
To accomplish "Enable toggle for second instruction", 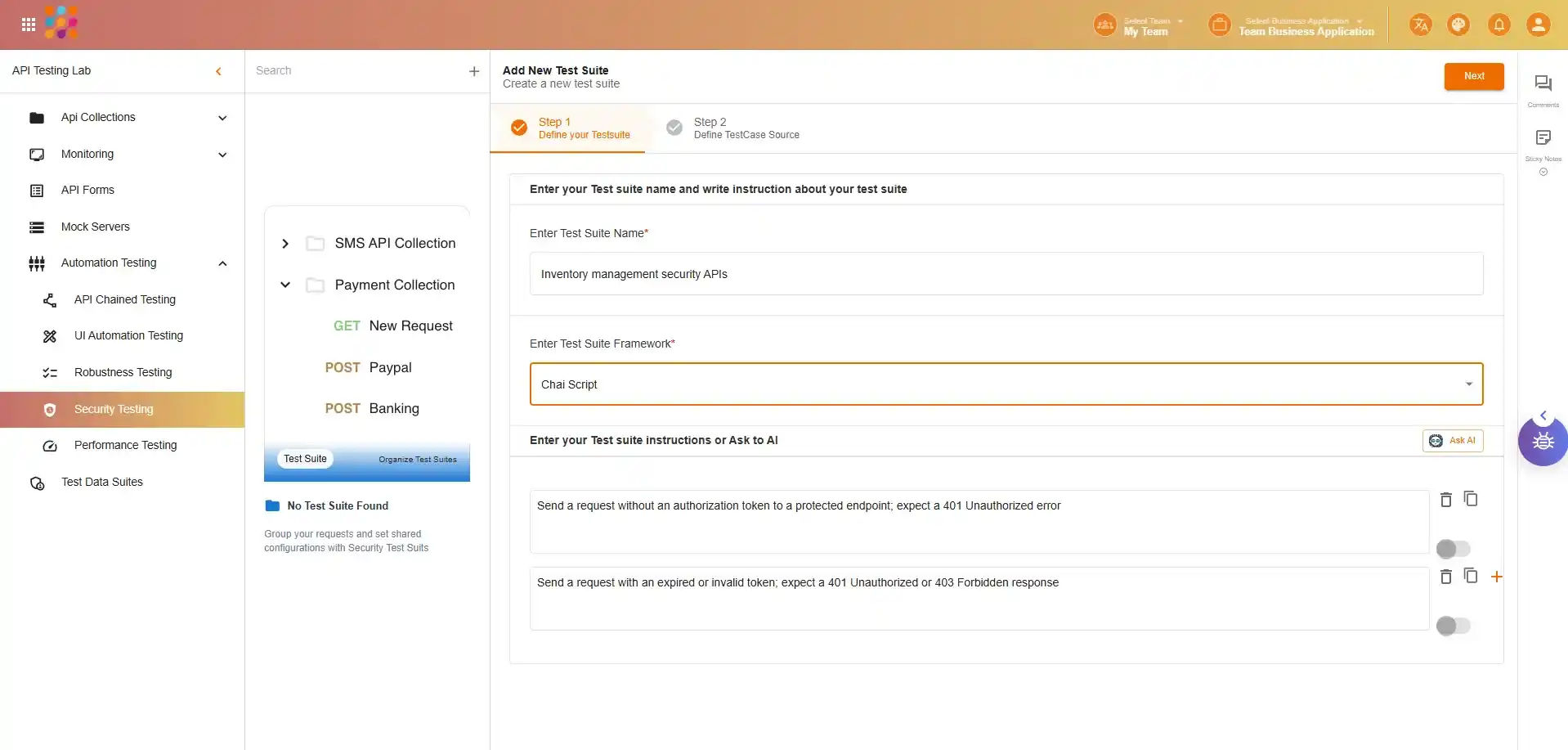I will click(1453, 626).
